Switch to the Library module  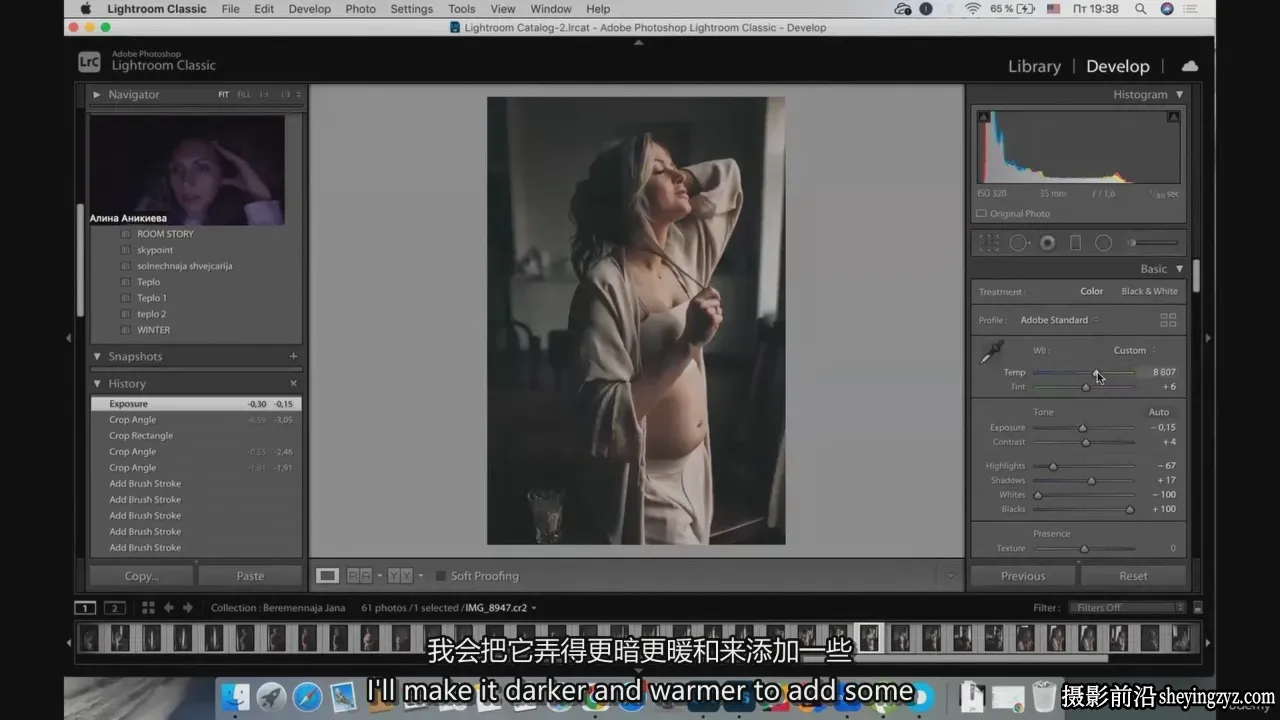tap(1034, 66)
